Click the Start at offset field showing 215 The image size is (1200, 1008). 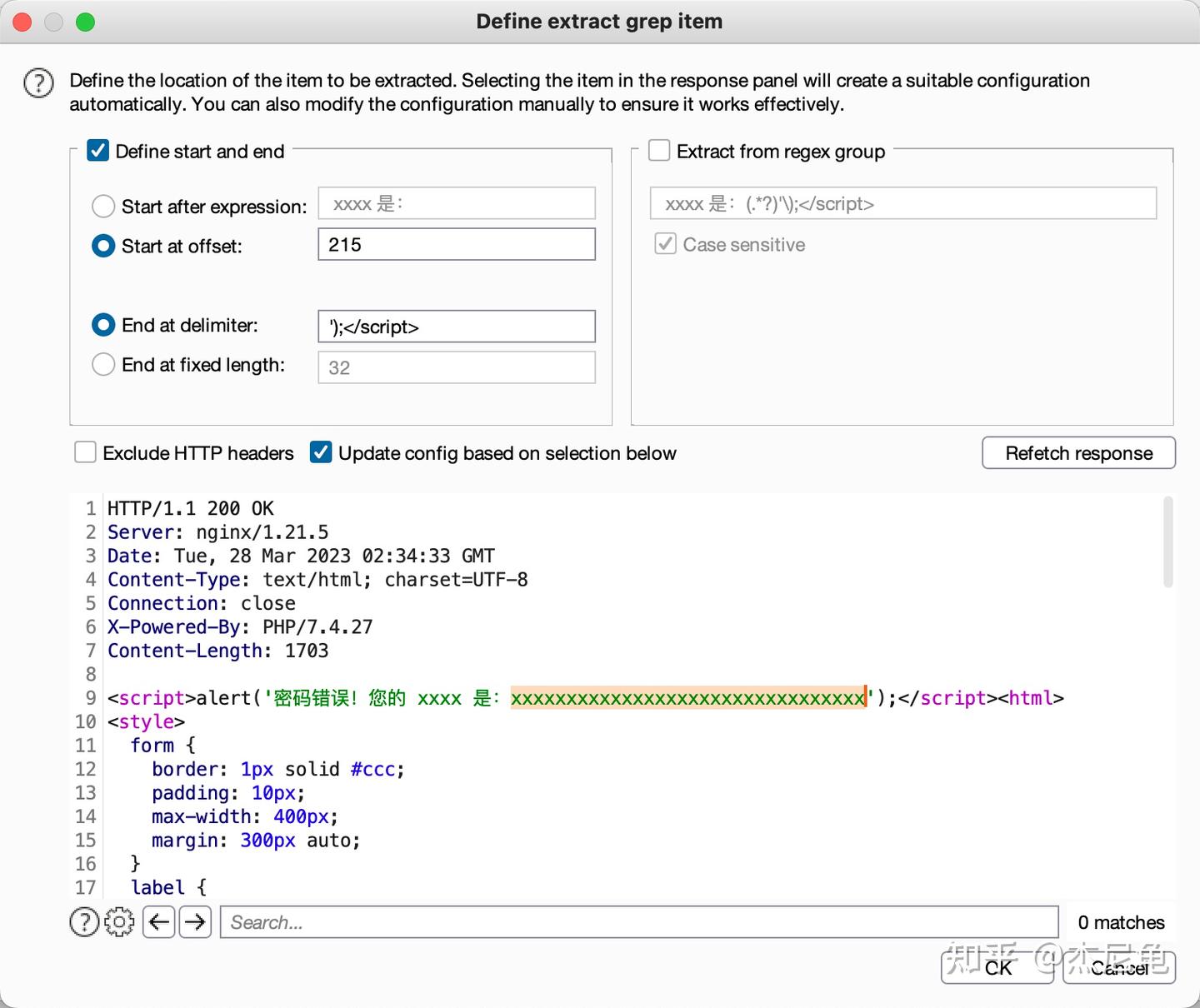click(x=457, y=245)
